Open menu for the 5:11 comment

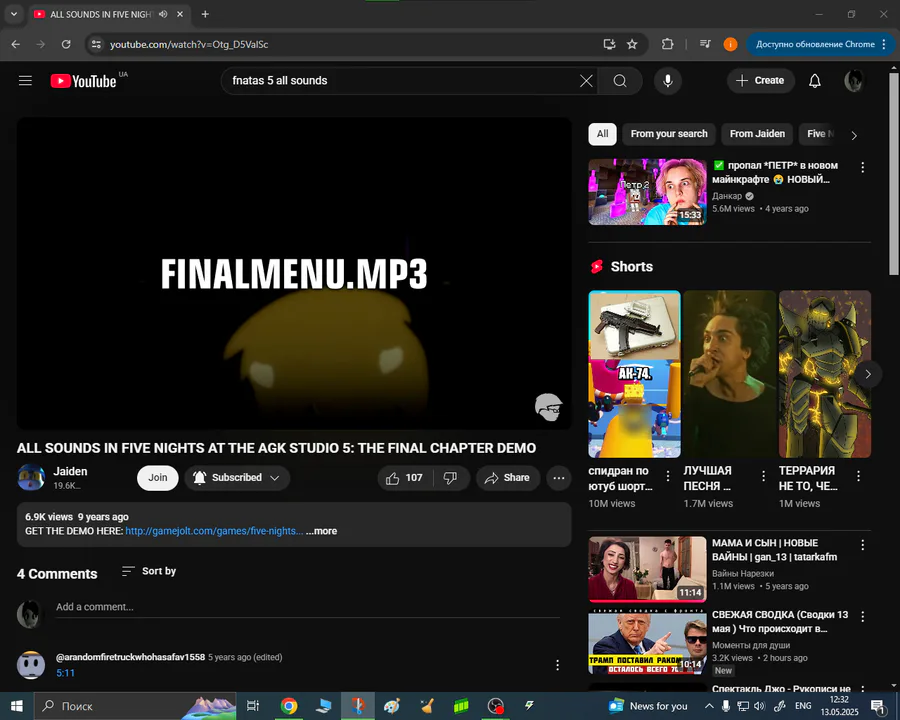(557, 665)
